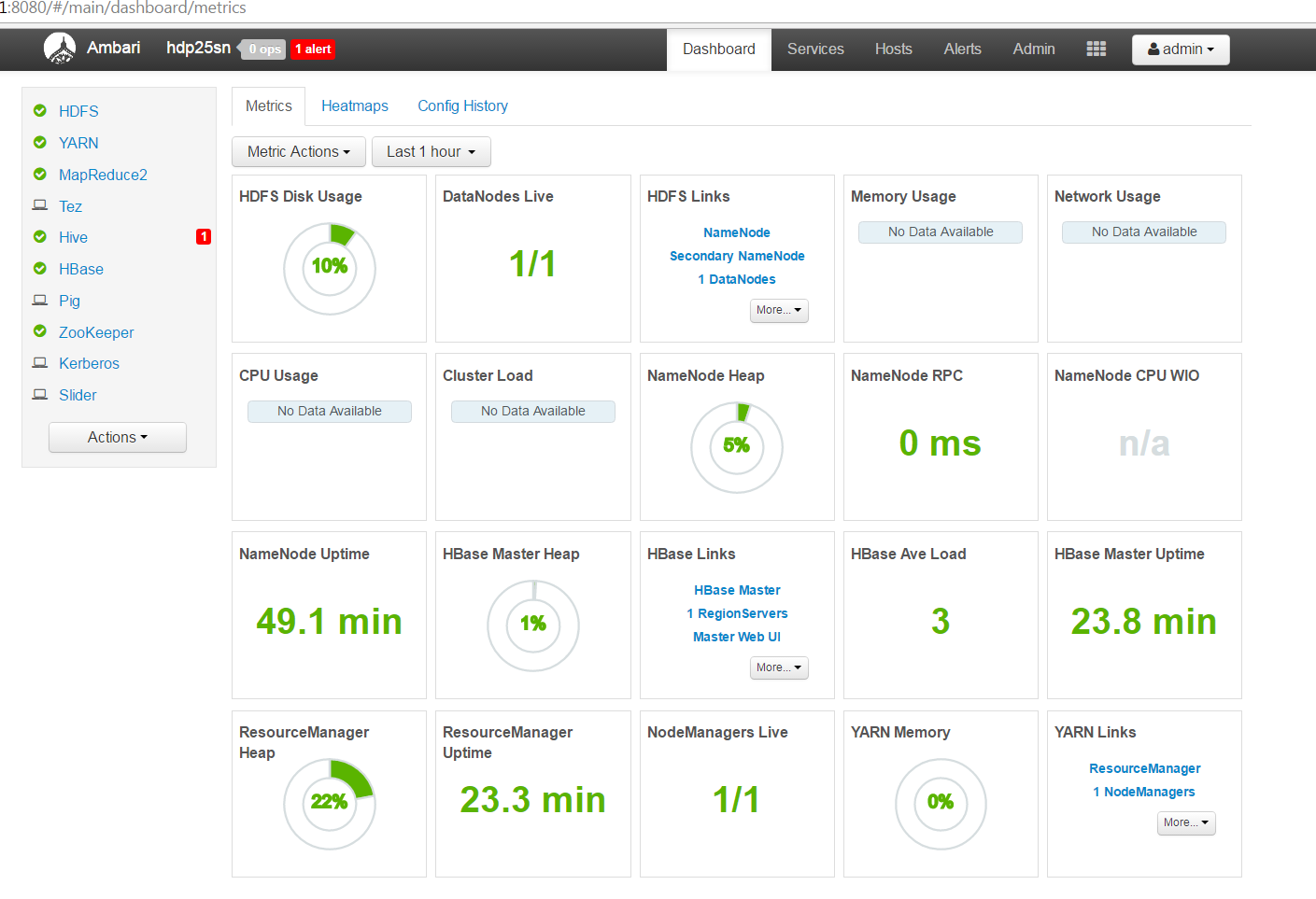Open the Pig service link

(x=69, y=301)
